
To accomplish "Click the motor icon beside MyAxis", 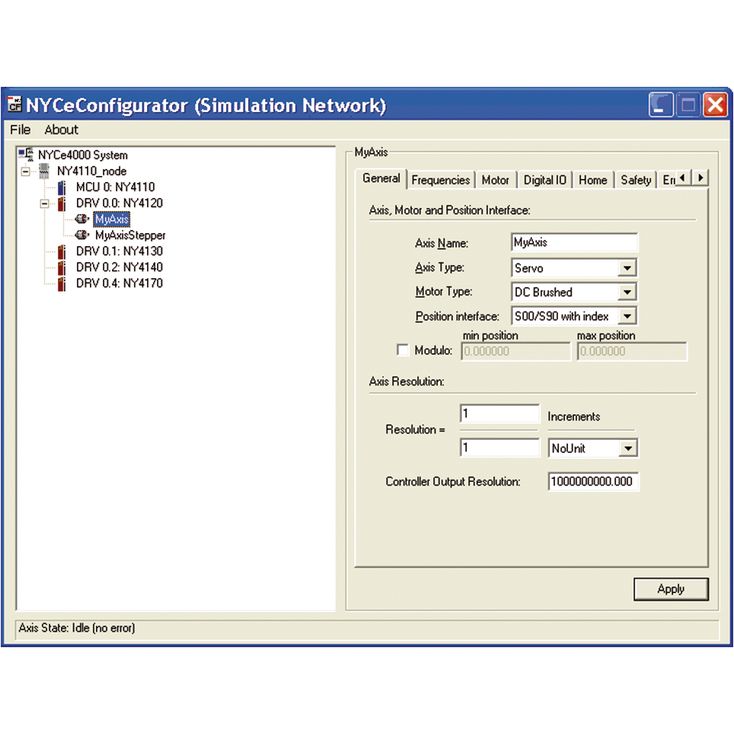I will coord(82,219).
